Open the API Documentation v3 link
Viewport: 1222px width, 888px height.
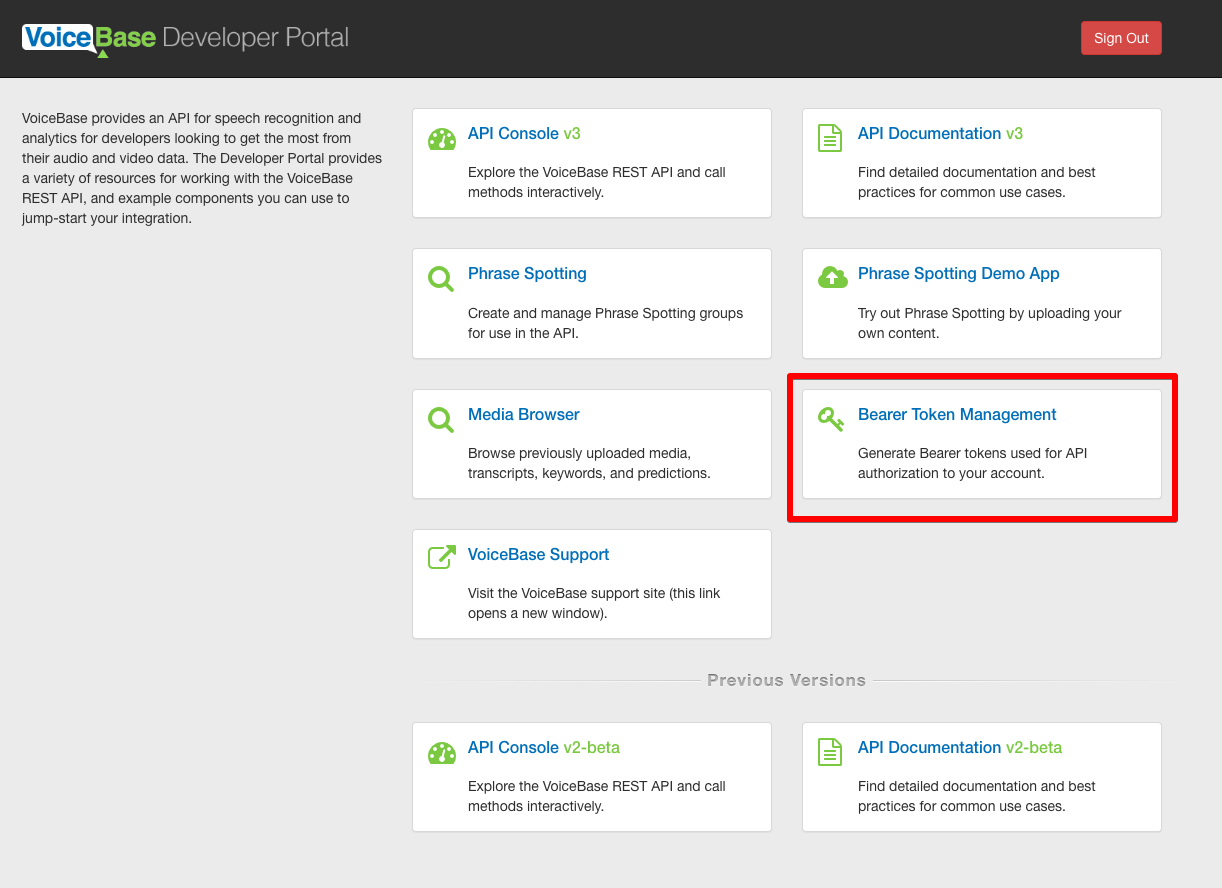point(939,134)
